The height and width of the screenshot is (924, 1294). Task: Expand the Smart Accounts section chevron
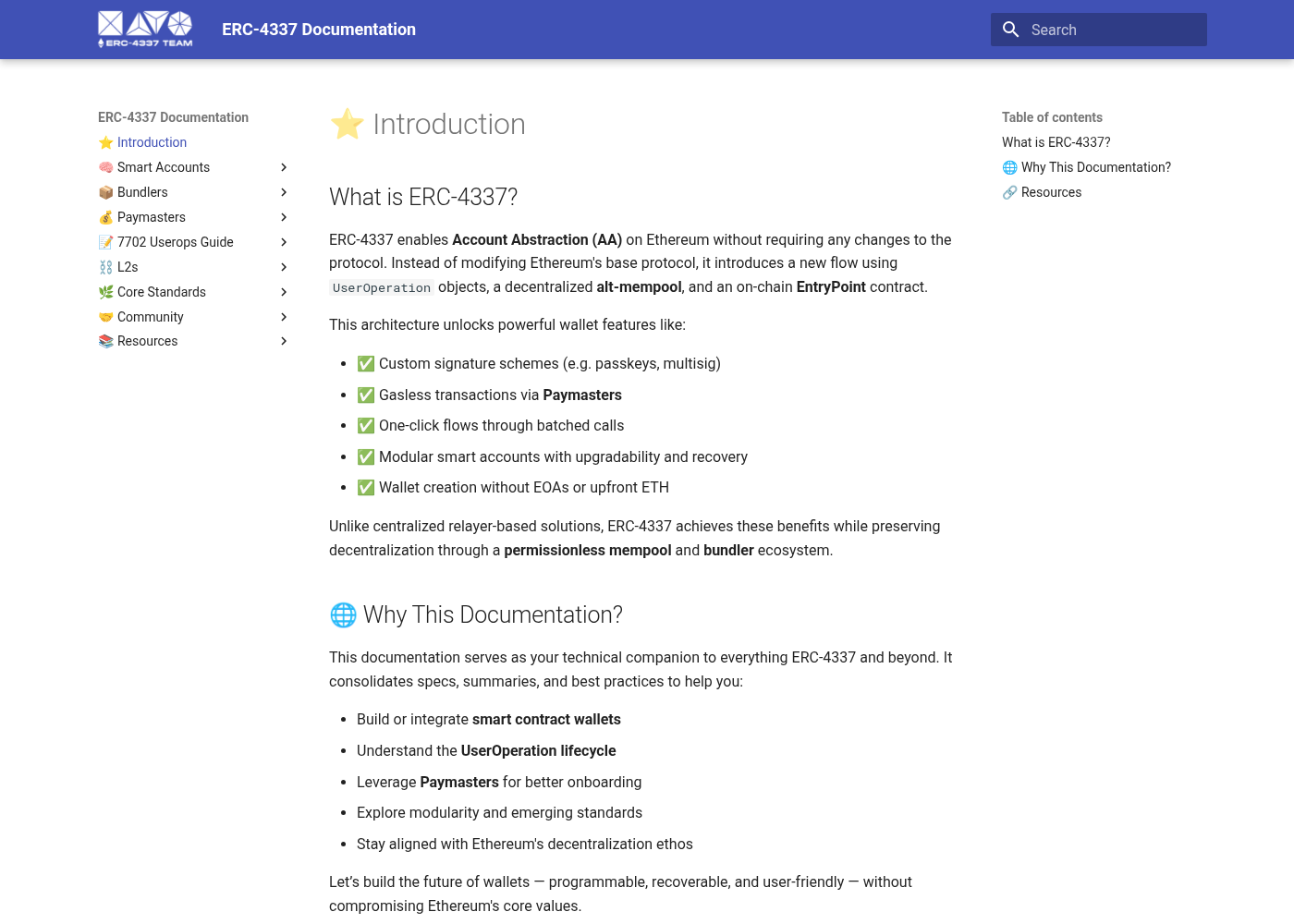pyautogui.click(x=284, y=167)
